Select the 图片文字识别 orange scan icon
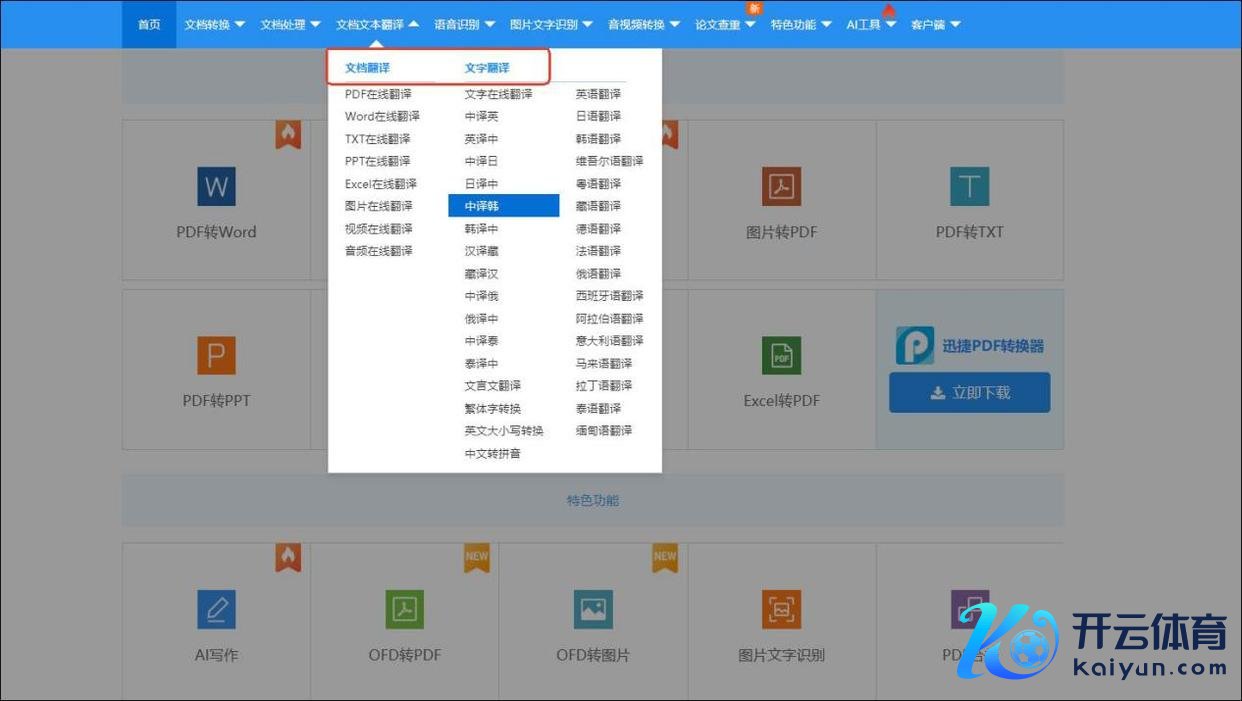 click(781, 609)
